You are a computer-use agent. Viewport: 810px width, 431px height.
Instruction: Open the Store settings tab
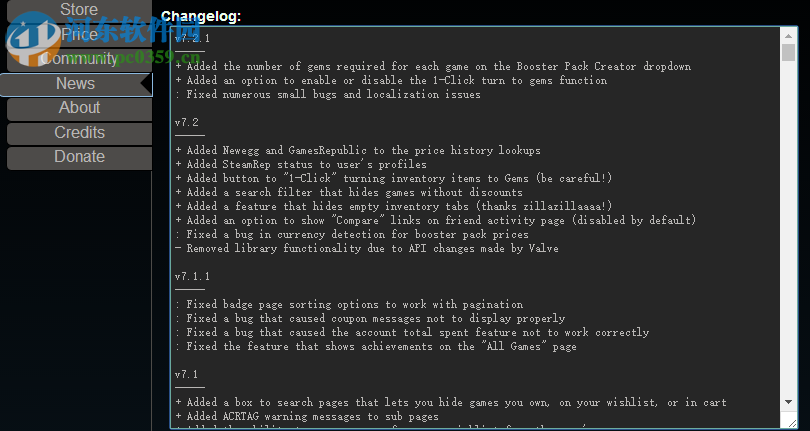(79, 10)
